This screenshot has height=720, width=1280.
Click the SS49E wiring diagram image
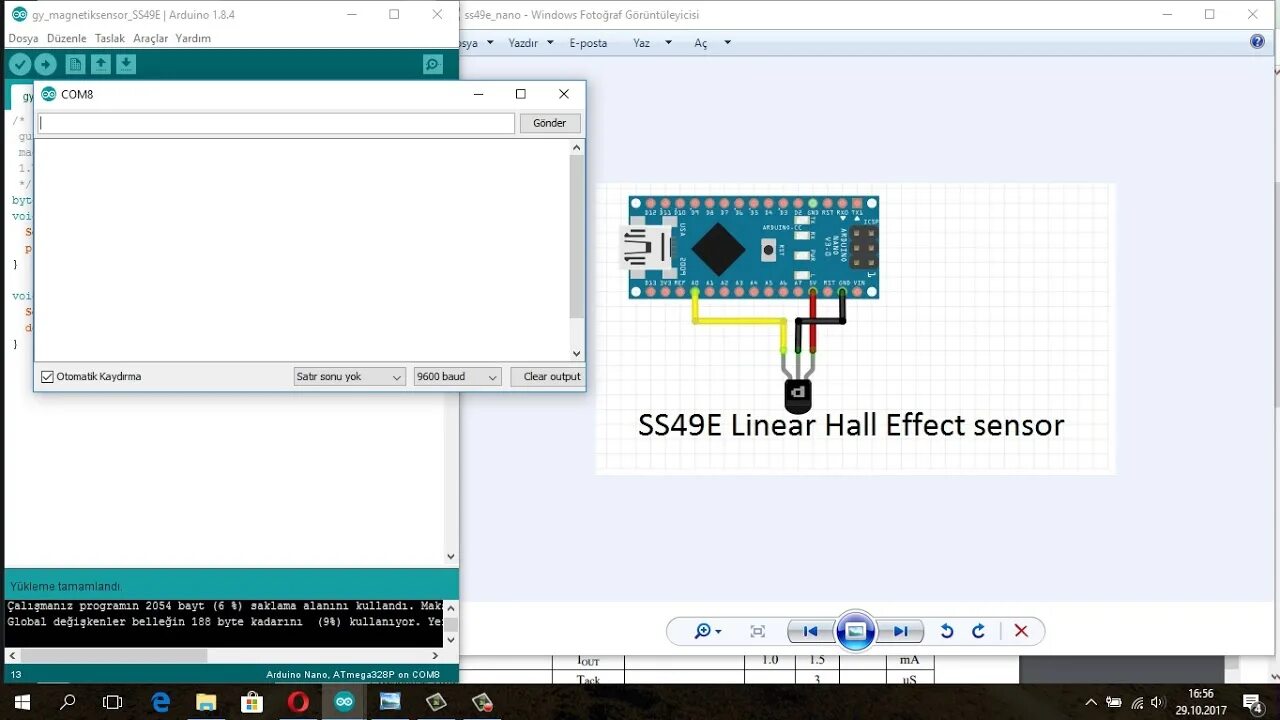click(855, 328)
